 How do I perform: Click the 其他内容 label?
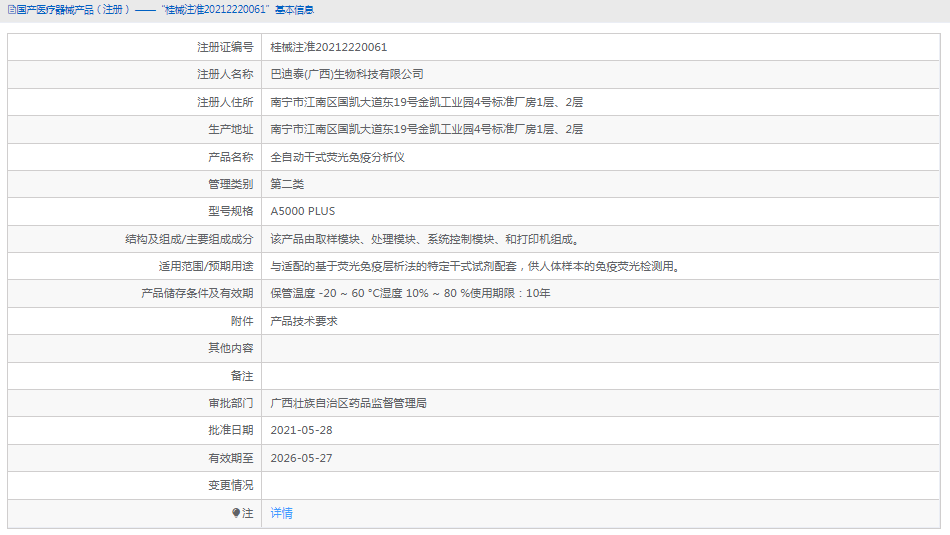tap(231, 348)
